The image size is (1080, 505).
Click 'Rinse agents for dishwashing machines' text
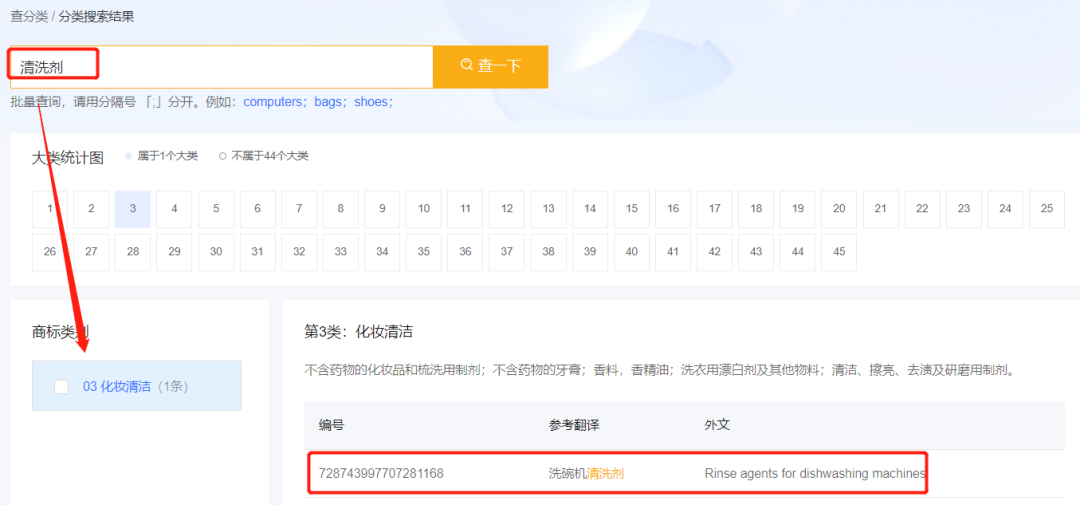click(814, 473)
